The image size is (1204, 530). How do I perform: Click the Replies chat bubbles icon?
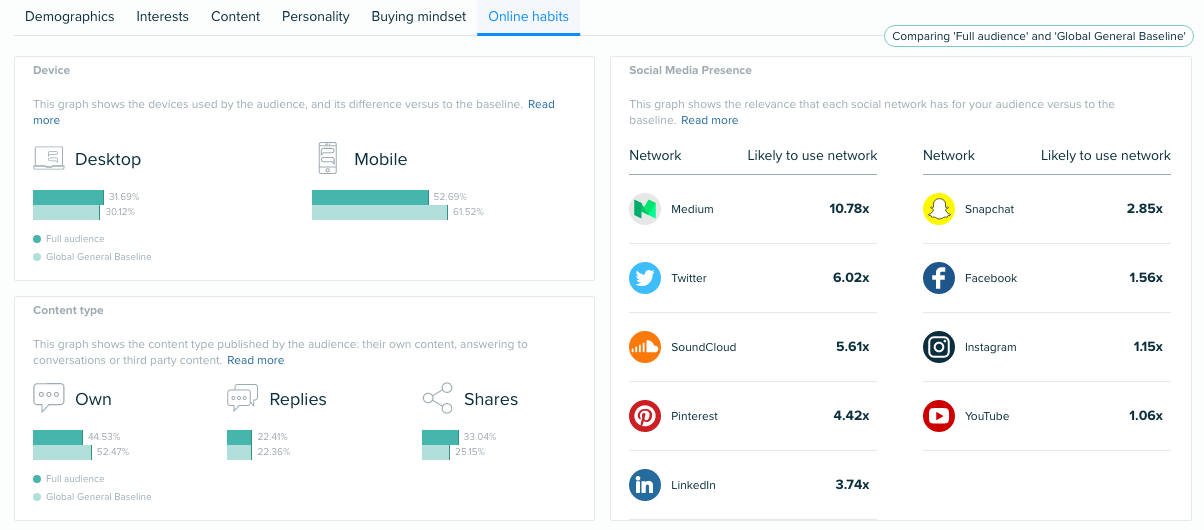pyautogui.click(x=243, y=398)
